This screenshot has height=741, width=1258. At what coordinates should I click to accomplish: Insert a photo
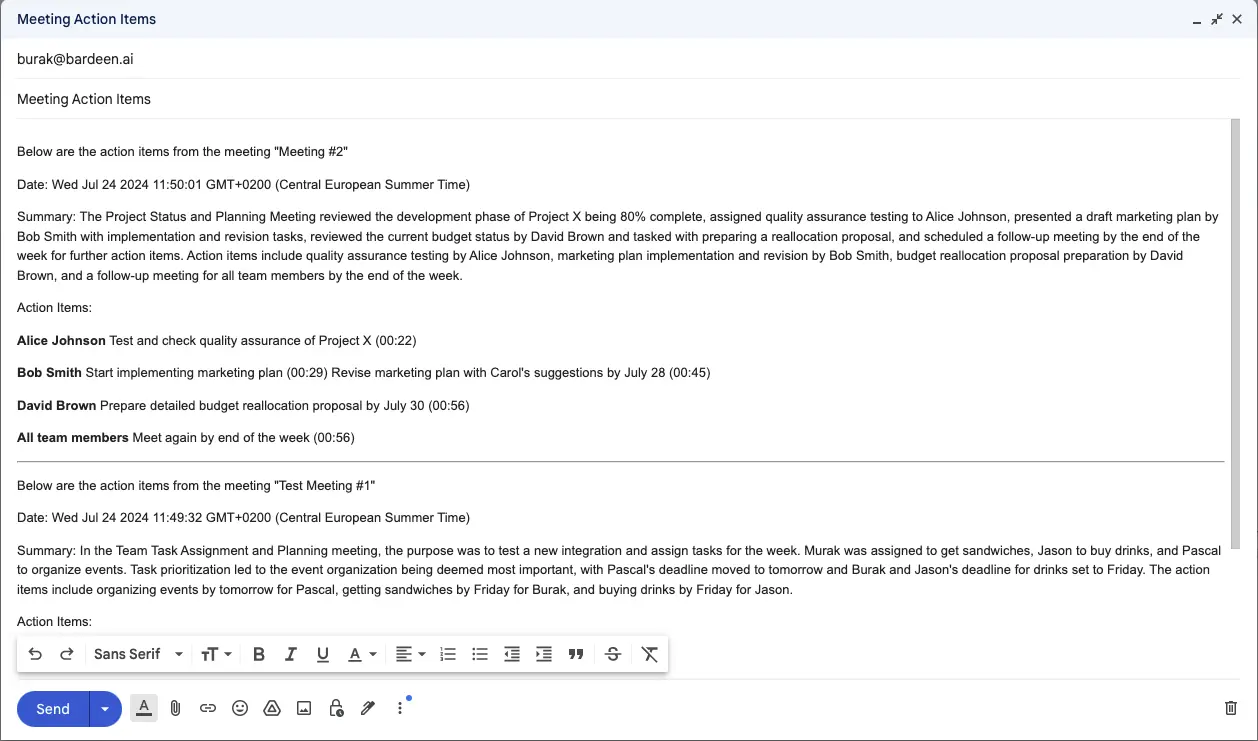tap(304, 708)
